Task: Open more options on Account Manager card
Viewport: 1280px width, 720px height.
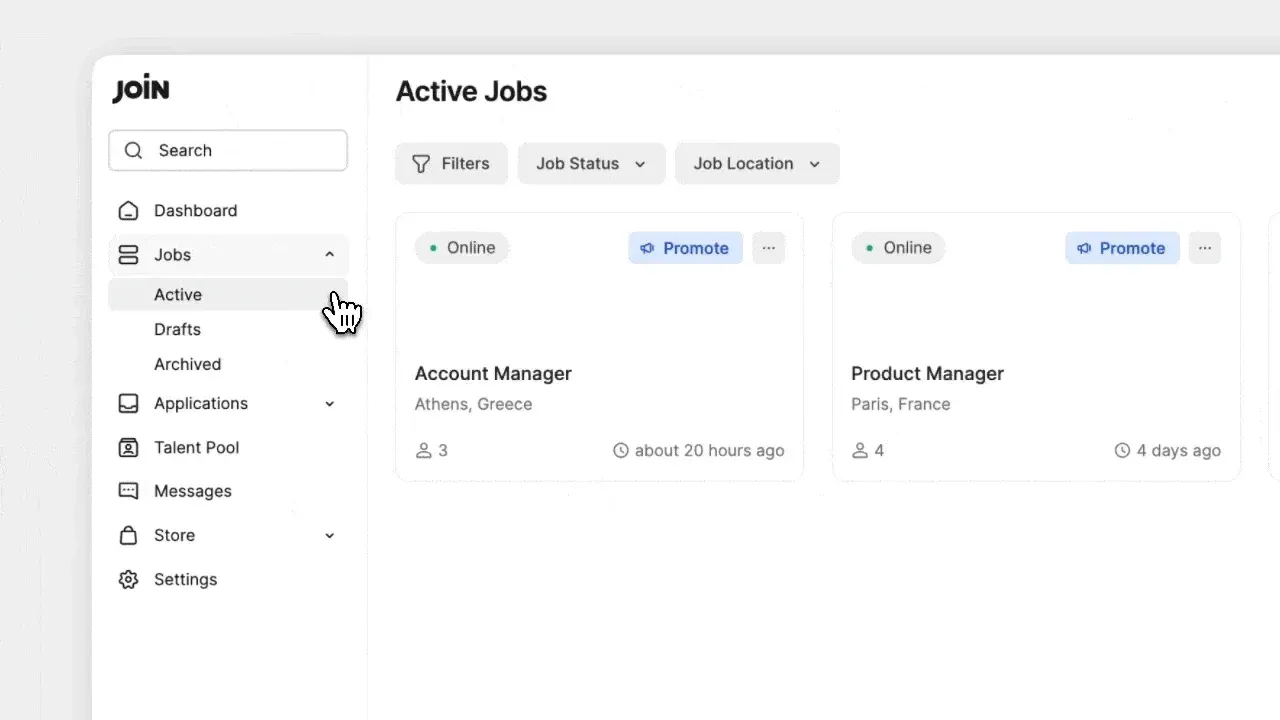Action: pos(768,248)
